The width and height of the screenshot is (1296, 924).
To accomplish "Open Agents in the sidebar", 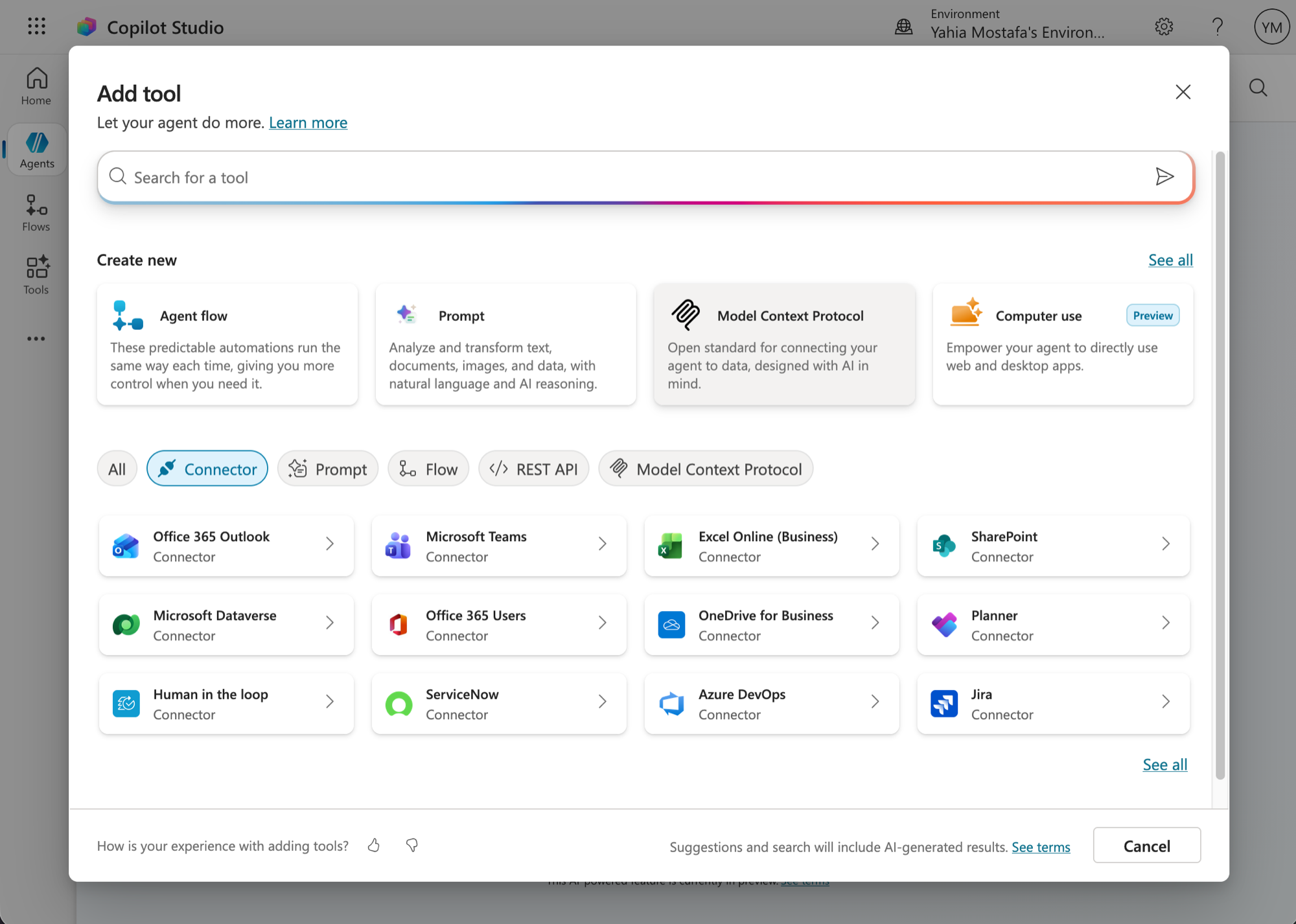I will [x=36, y=149].
